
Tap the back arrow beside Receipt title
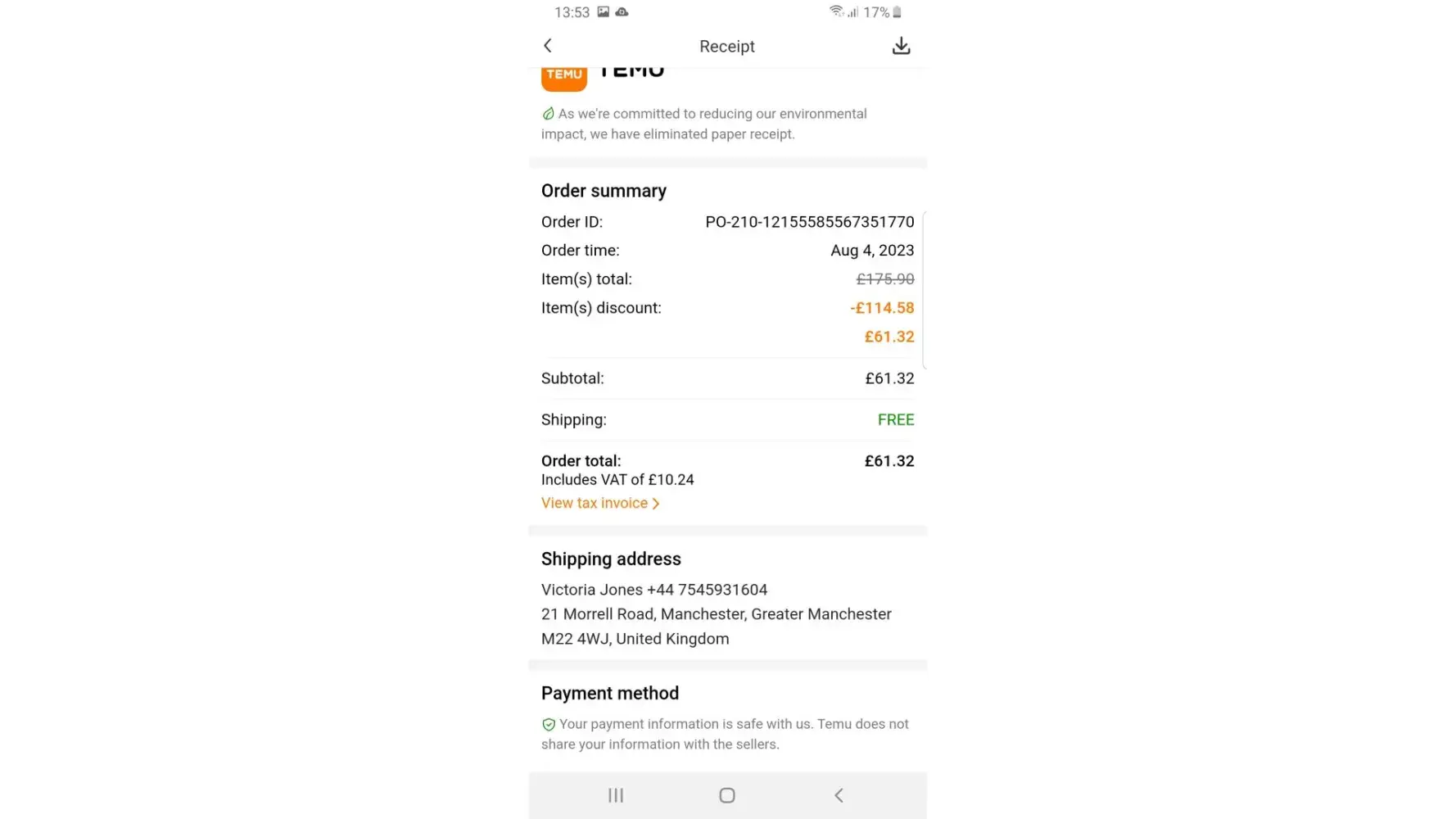pos(548,46)
